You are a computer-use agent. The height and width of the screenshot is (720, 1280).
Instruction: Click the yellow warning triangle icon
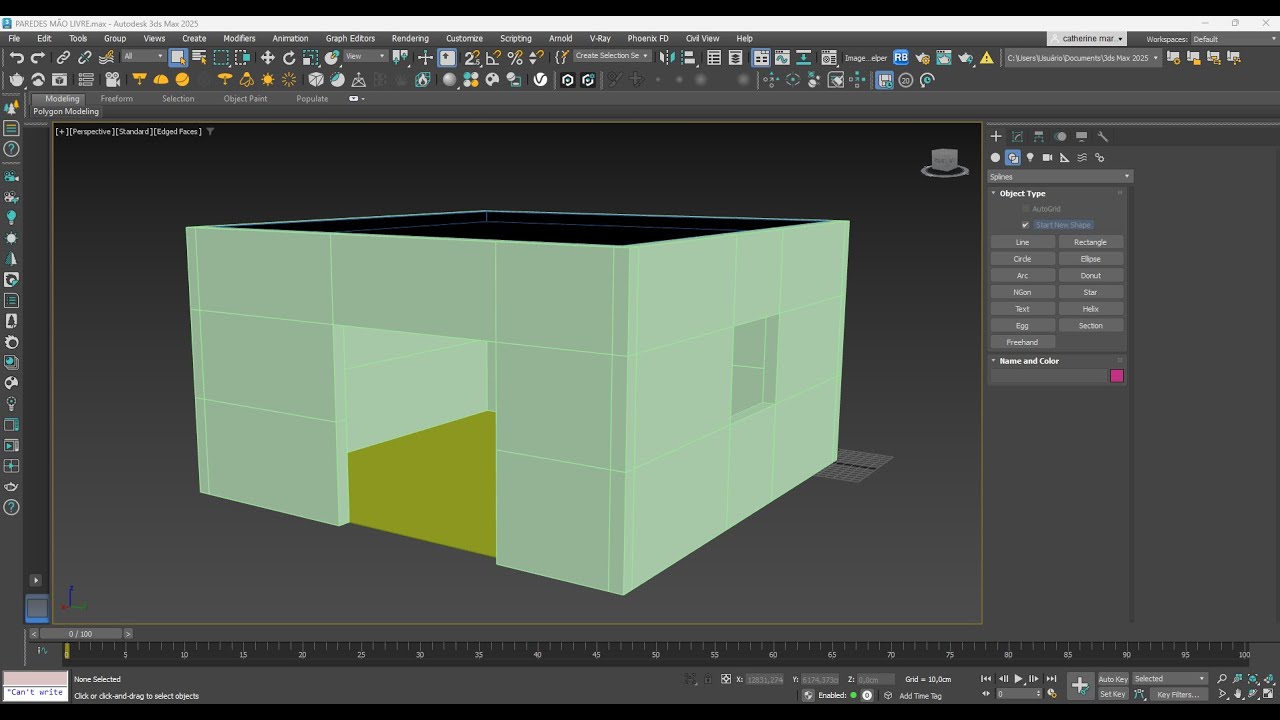[x=987, y=57]
